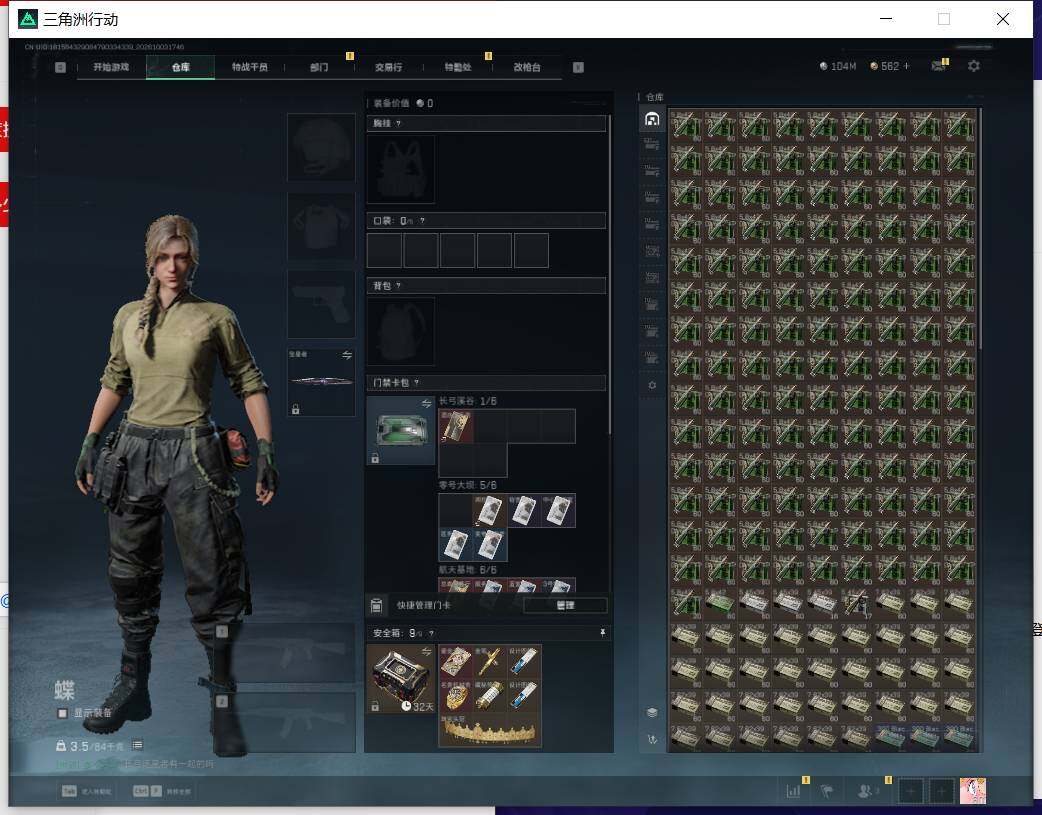Screen dimensions: 1042x815
Task: Switch to the 特战干员 tab
Action: [249, 67]
